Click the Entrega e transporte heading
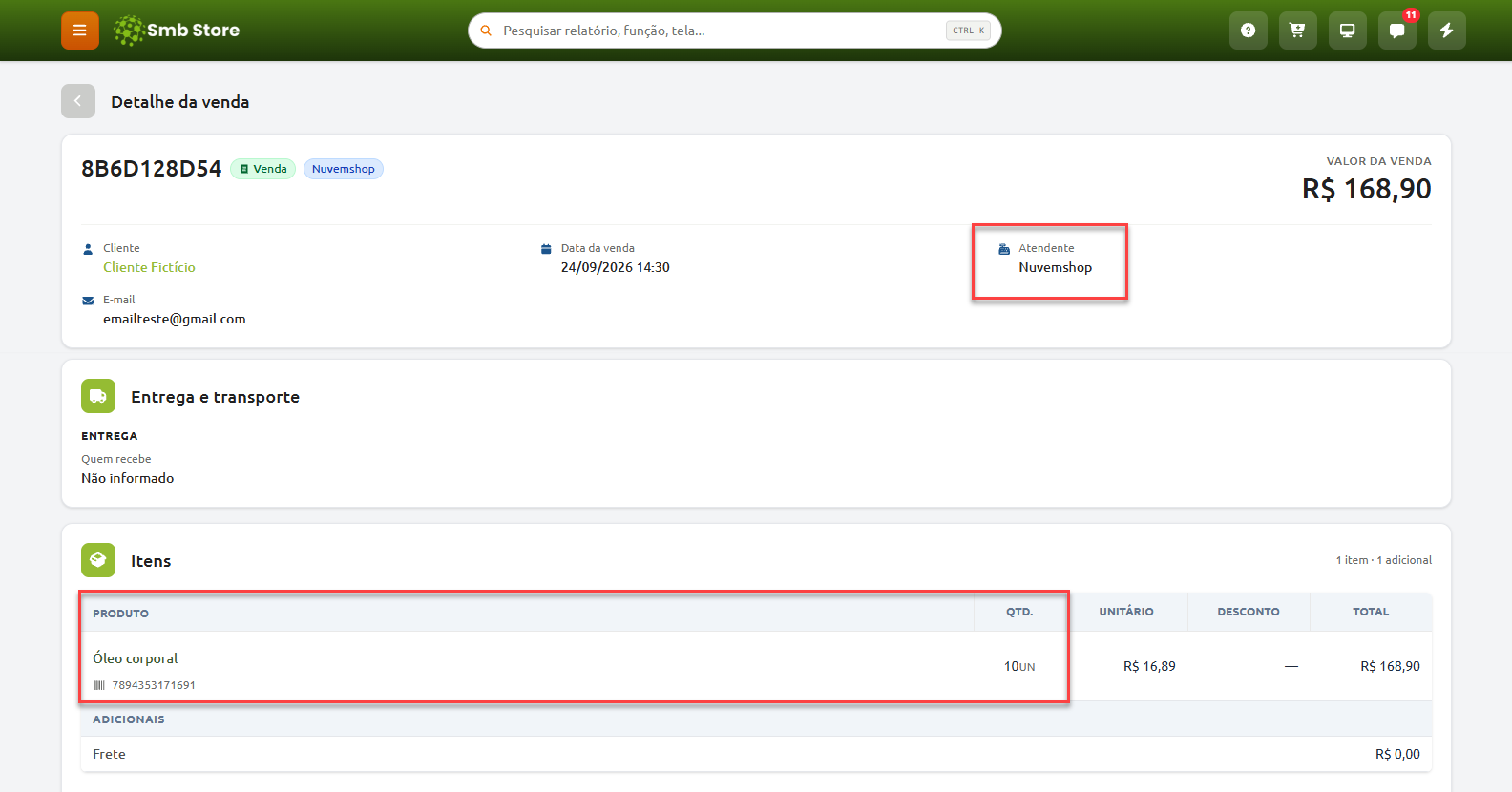 [216, 397]
